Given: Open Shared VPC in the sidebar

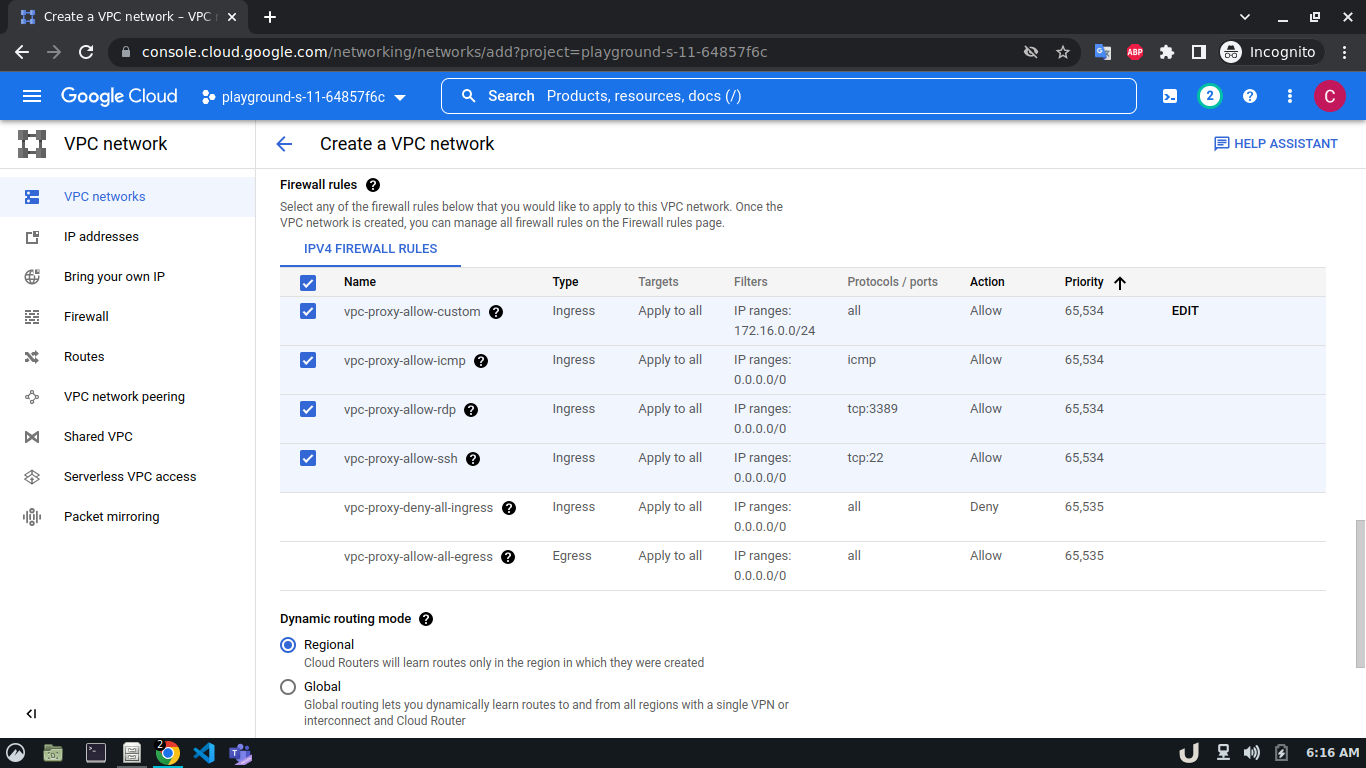Looking at the screenshot, I should 127,437.
